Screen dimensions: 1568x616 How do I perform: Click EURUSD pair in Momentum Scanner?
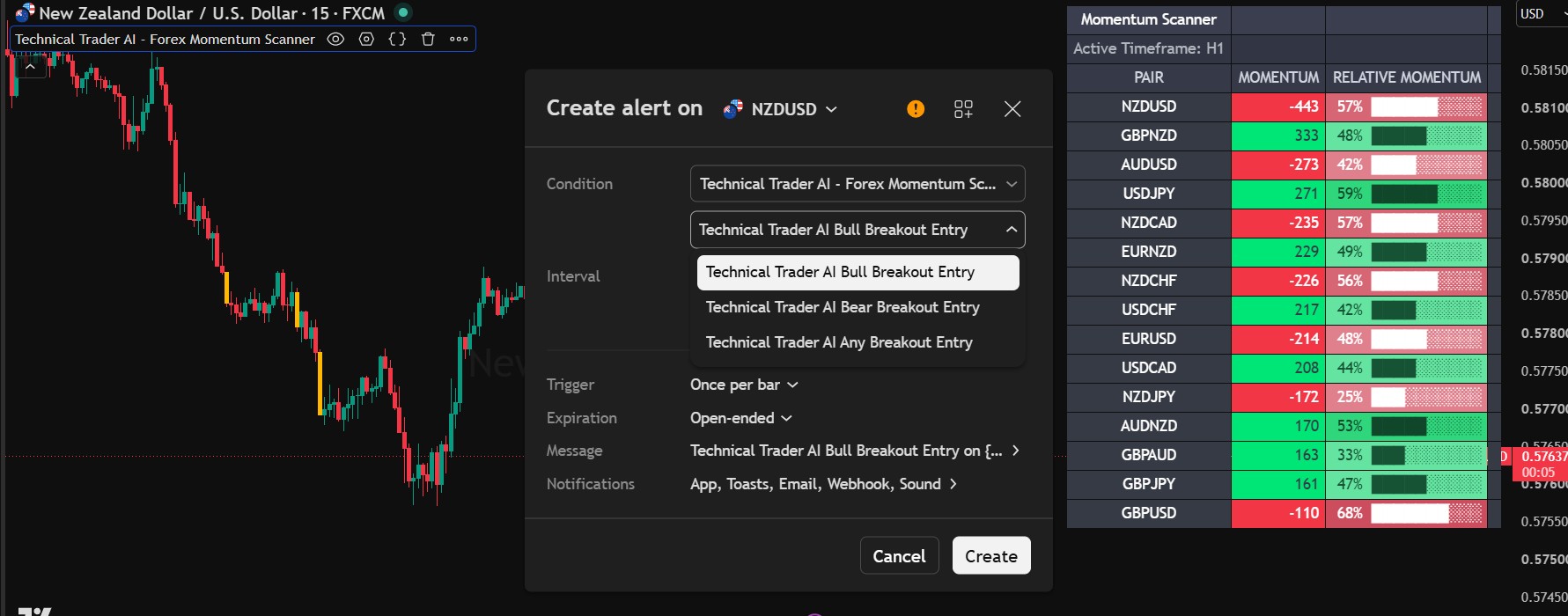[x=1148, y=339]
